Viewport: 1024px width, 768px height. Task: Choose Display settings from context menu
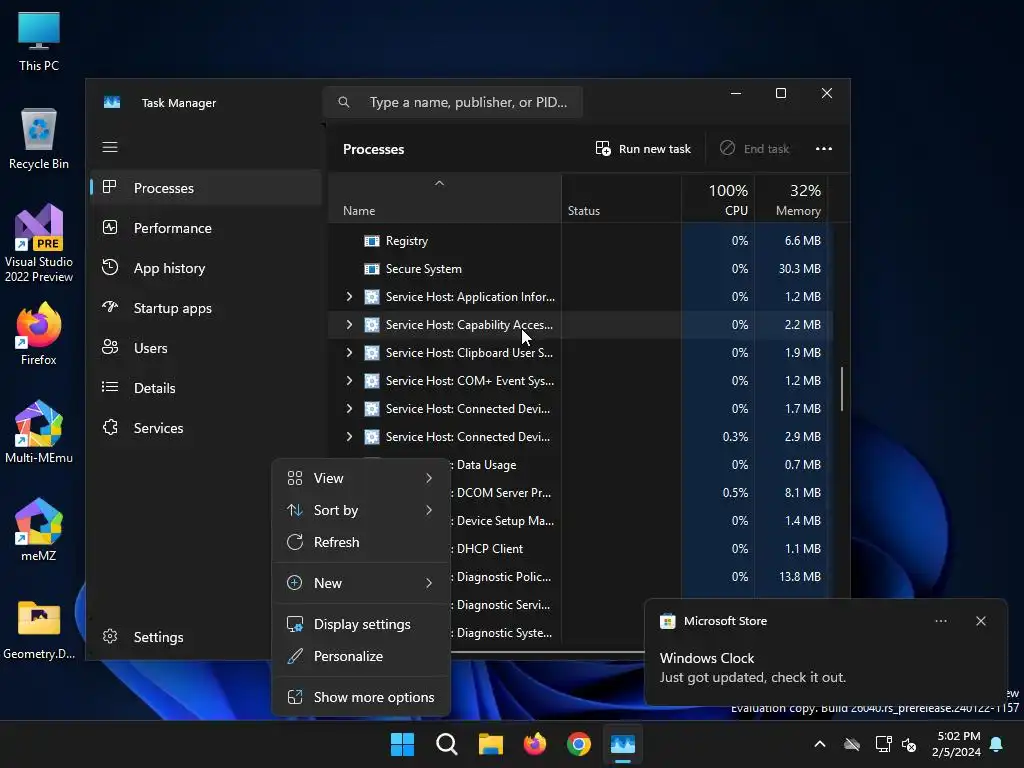coord(361,624)
